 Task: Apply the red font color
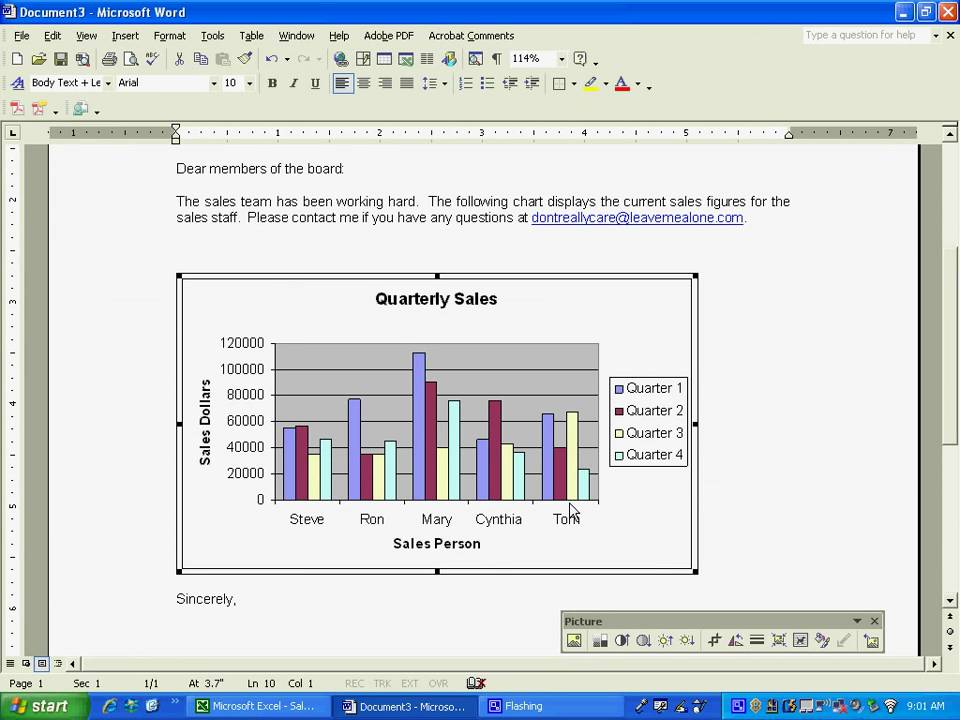pyautogui.click(x=622, y=83)
